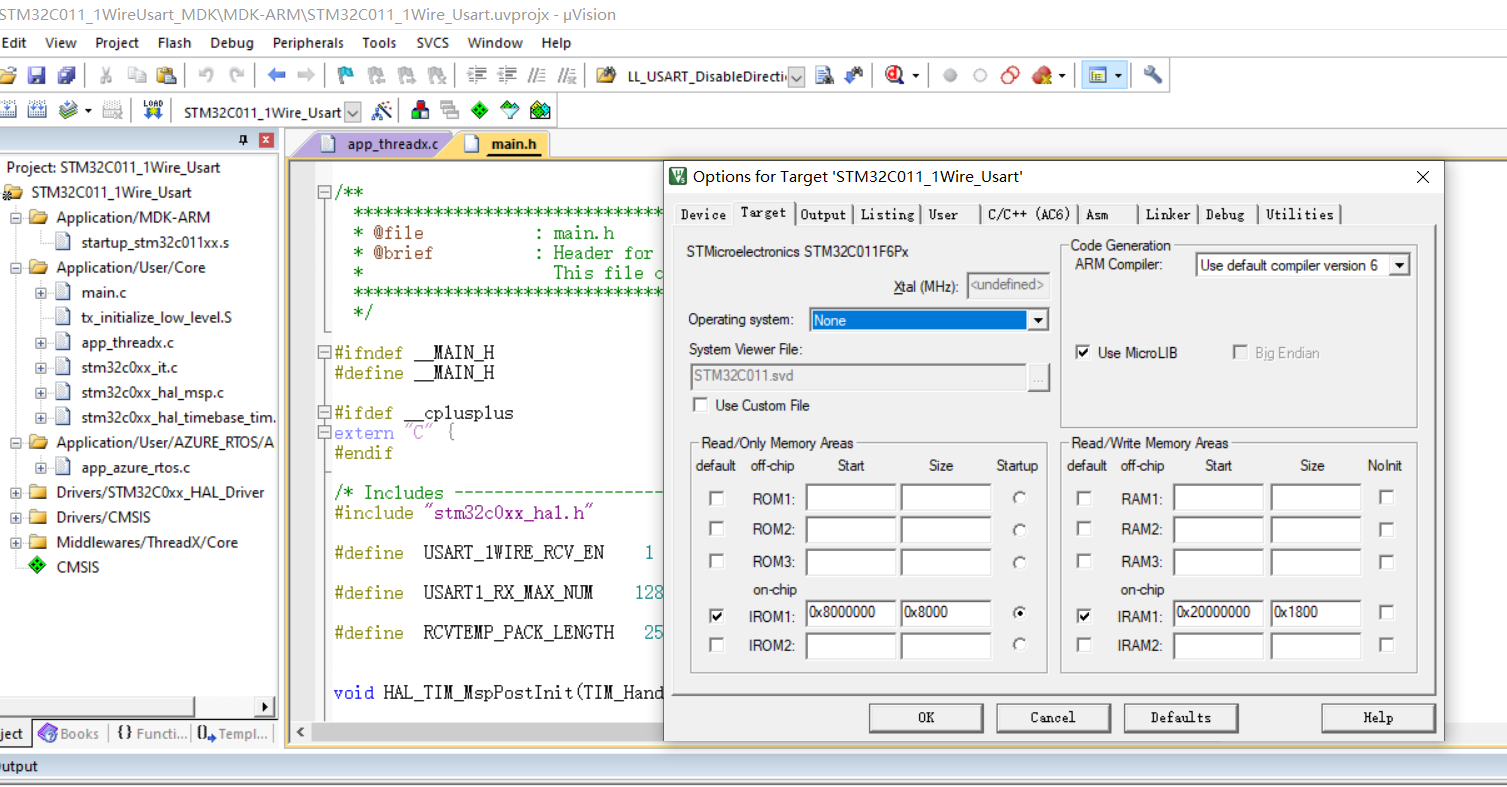Image resolution: width=1507 pixels, height=787 pixels.
Task: Click the Save All files icon
Action: 66,75
